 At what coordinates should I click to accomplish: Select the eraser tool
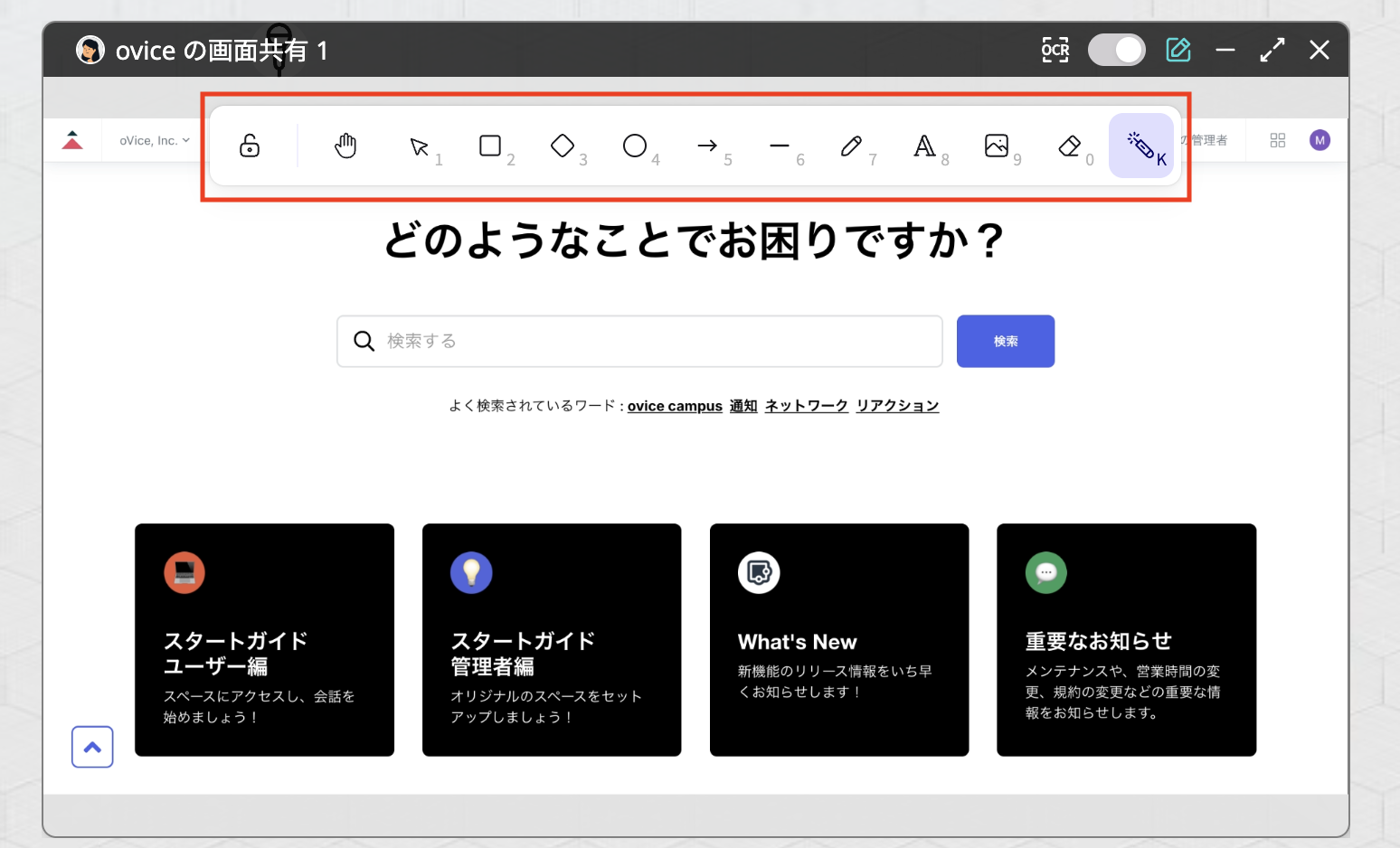tap(1069, 146)
